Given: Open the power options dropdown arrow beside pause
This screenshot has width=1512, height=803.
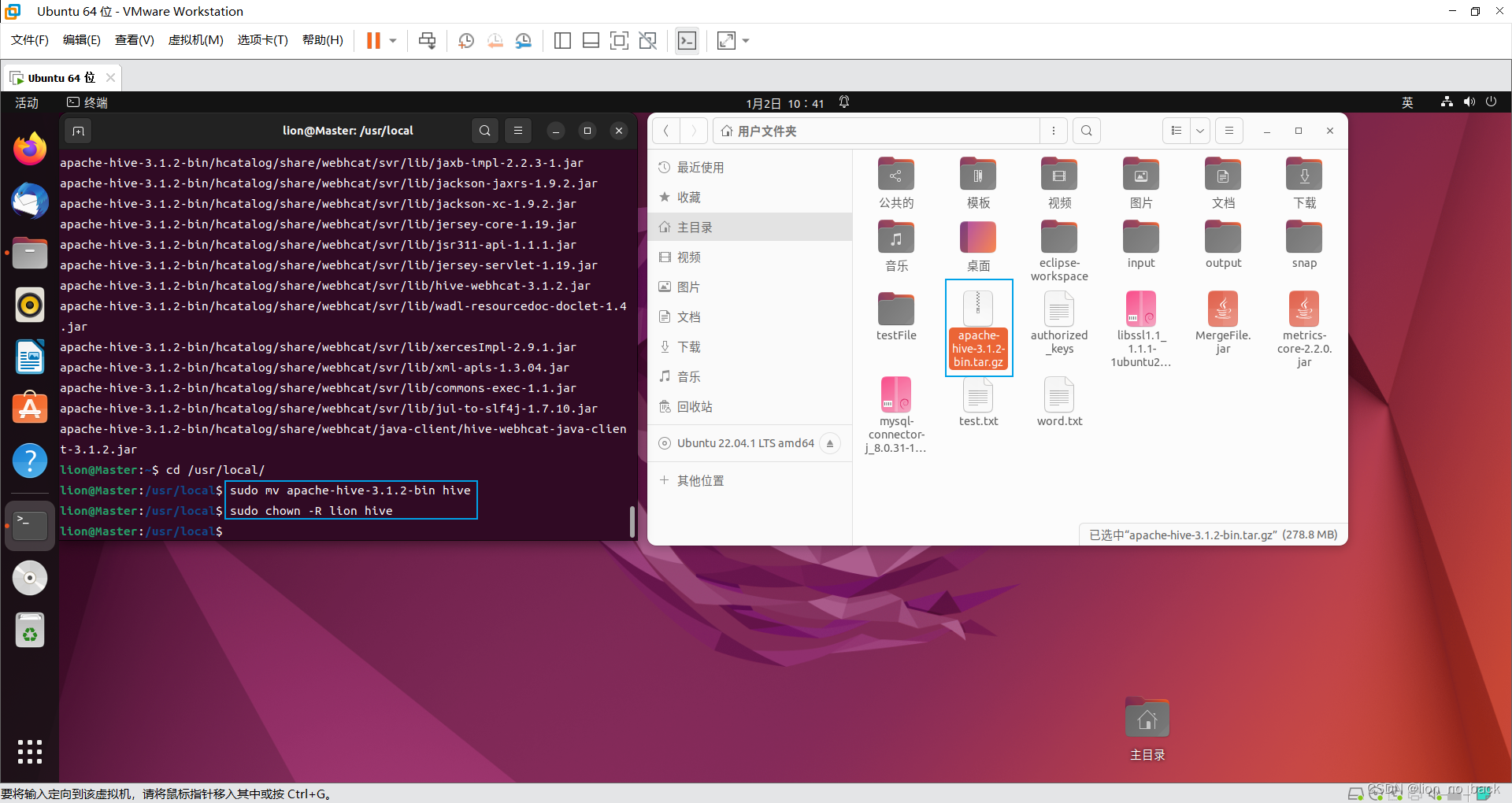Looking at the screenshot, I should (393, 40).
